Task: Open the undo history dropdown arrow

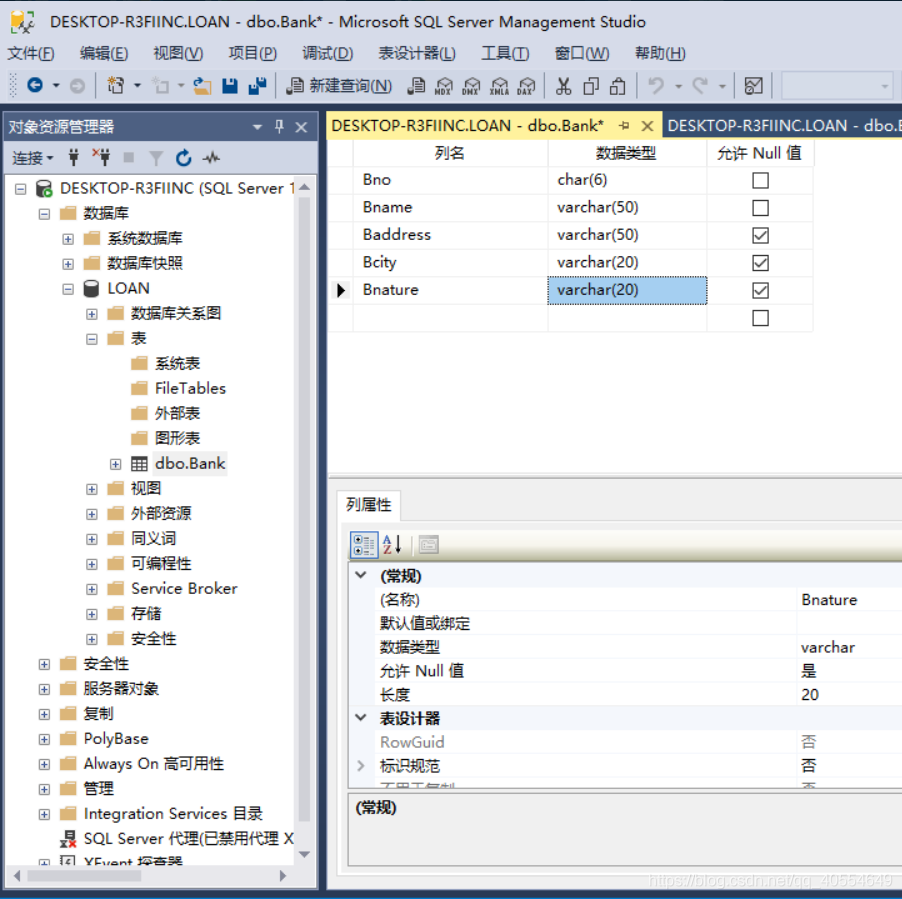Action: [x=679, y=86]
